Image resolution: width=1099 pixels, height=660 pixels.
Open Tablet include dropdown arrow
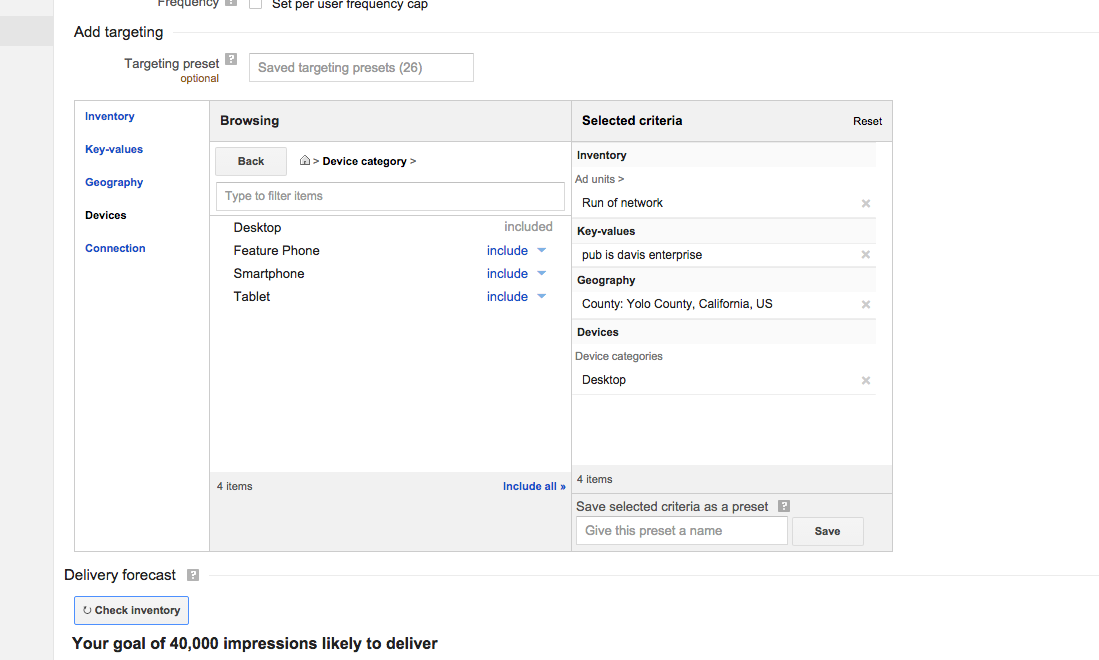pyautogui.click(x=542, y=297)
